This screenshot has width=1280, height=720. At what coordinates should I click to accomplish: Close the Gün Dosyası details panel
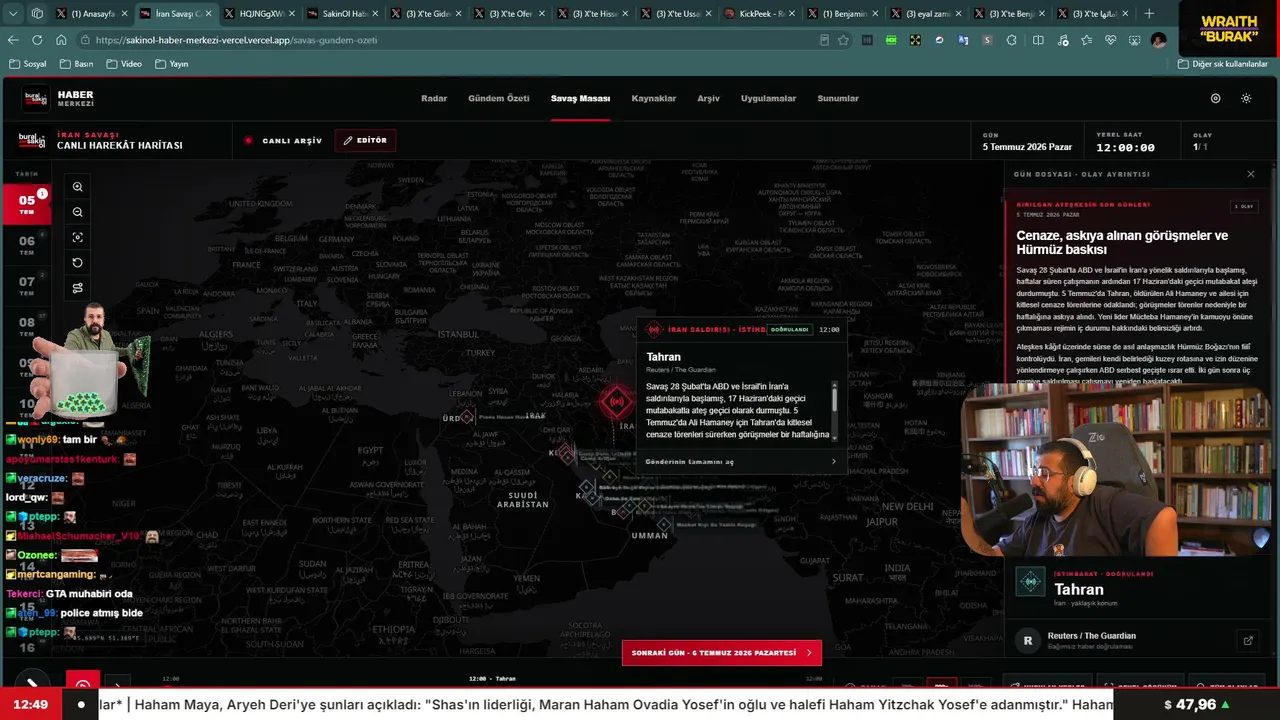tap(1250, 174)
